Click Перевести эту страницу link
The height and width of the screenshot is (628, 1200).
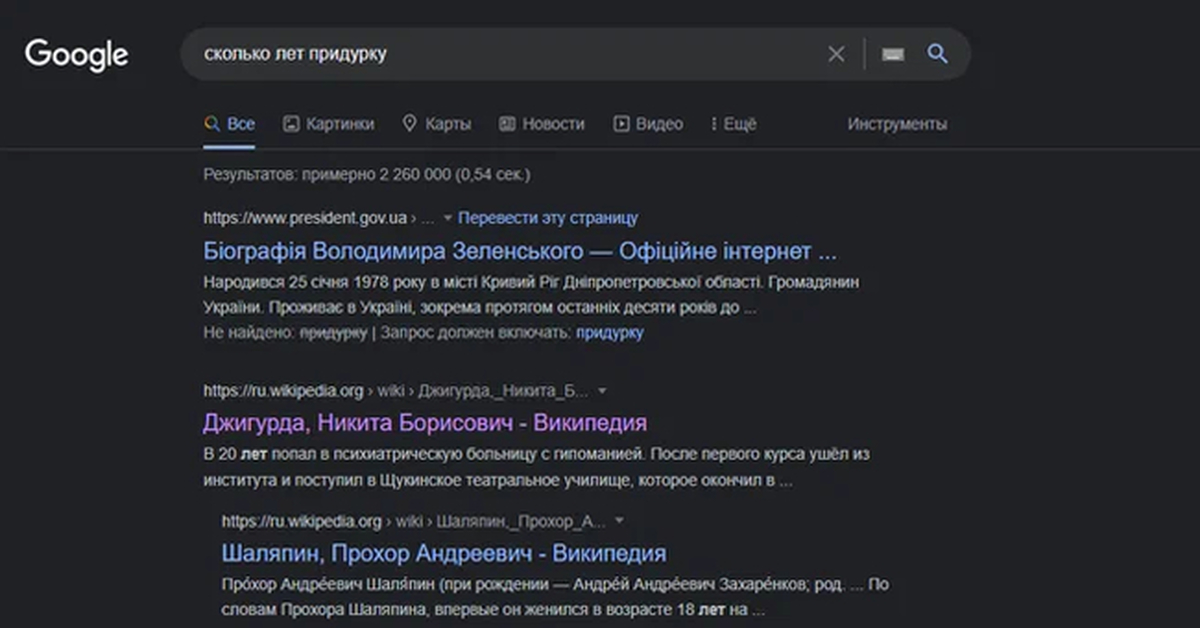coord(548,218)
